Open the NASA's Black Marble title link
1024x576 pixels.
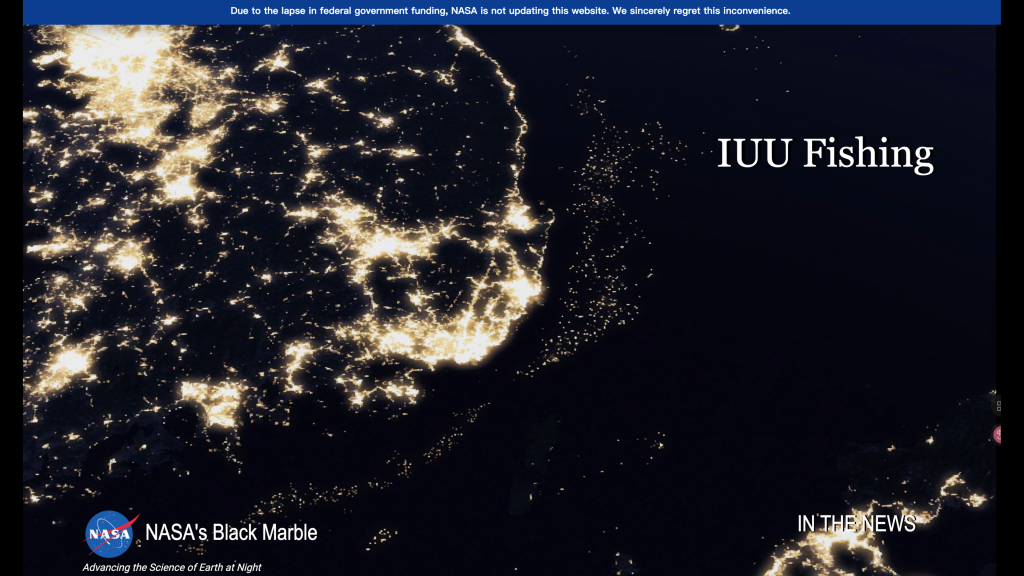[x=231, y=532]
